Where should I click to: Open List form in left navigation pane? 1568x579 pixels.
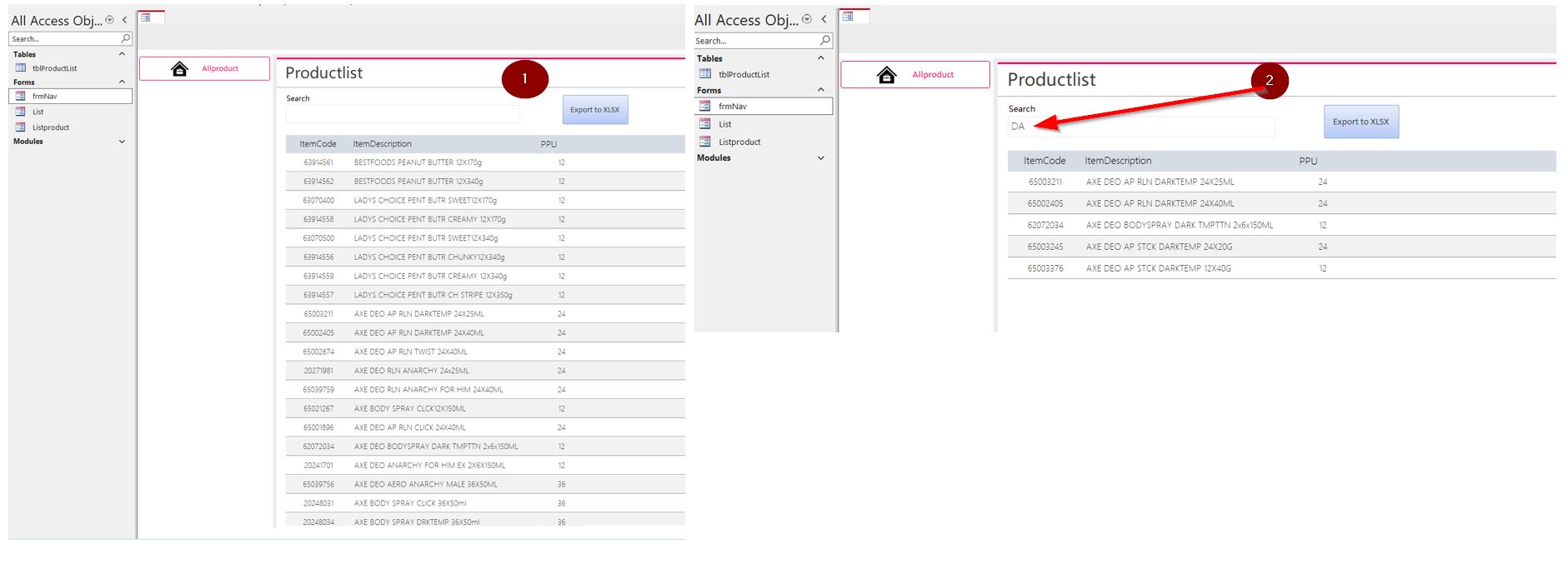[x=38, y=112]
